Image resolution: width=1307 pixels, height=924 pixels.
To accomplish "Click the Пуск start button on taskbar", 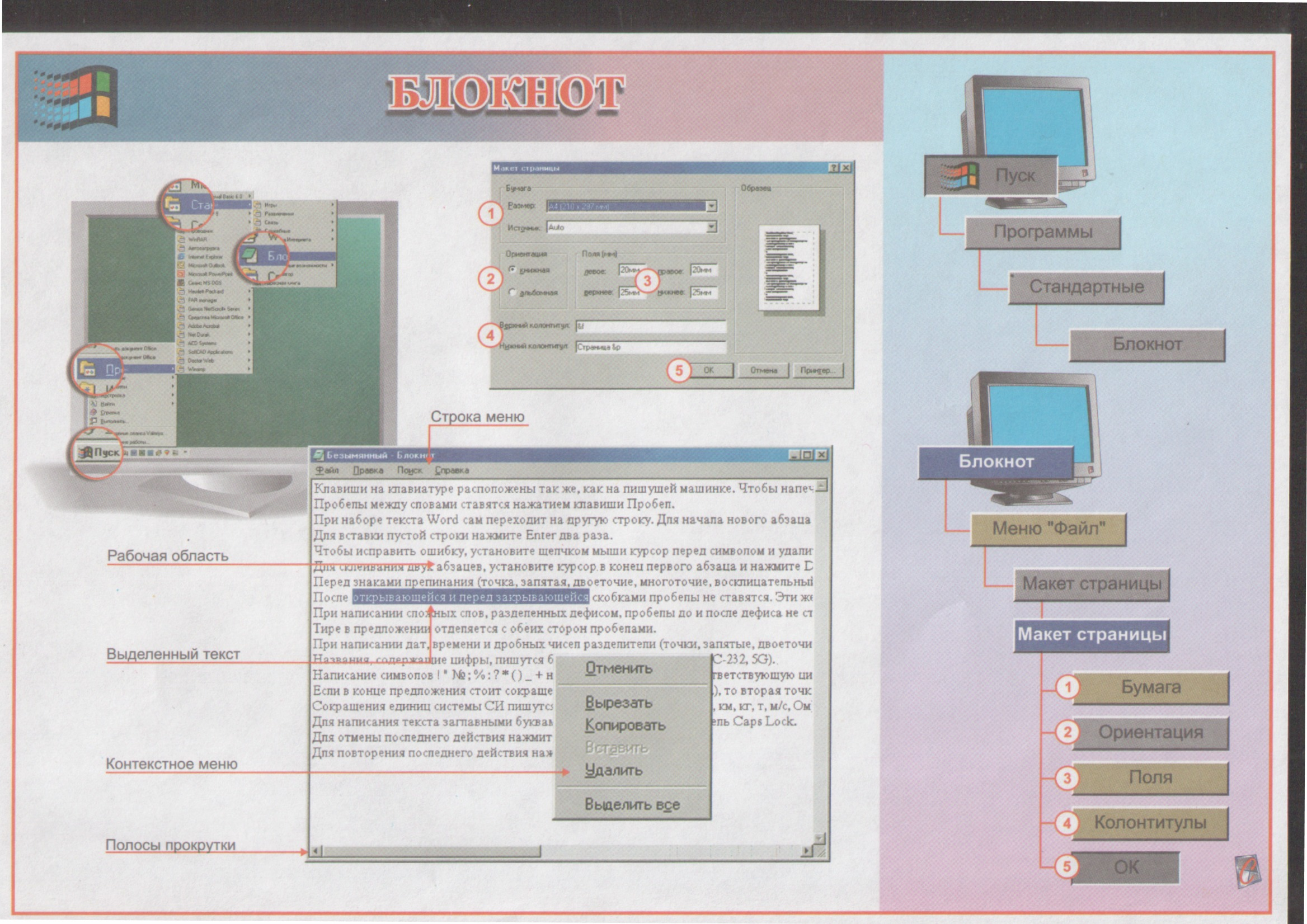I will (99, 454).
